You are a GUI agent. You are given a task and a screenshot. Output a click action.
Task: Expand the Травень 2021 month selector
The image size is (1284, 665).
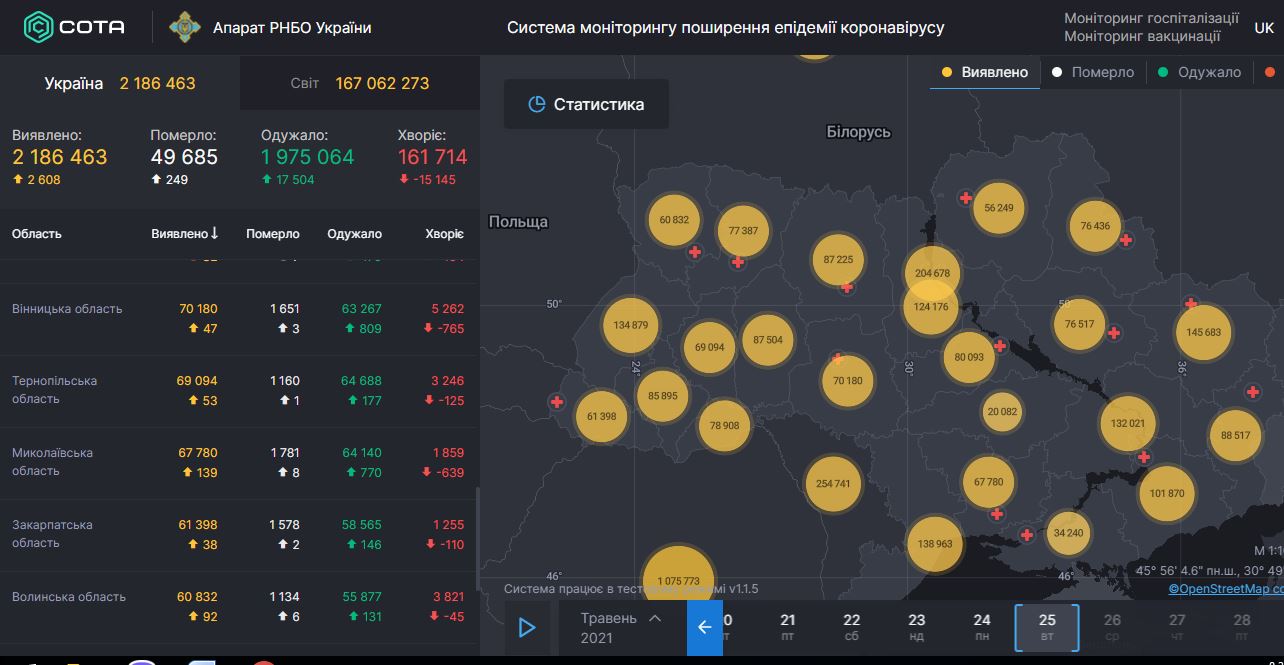622,627
